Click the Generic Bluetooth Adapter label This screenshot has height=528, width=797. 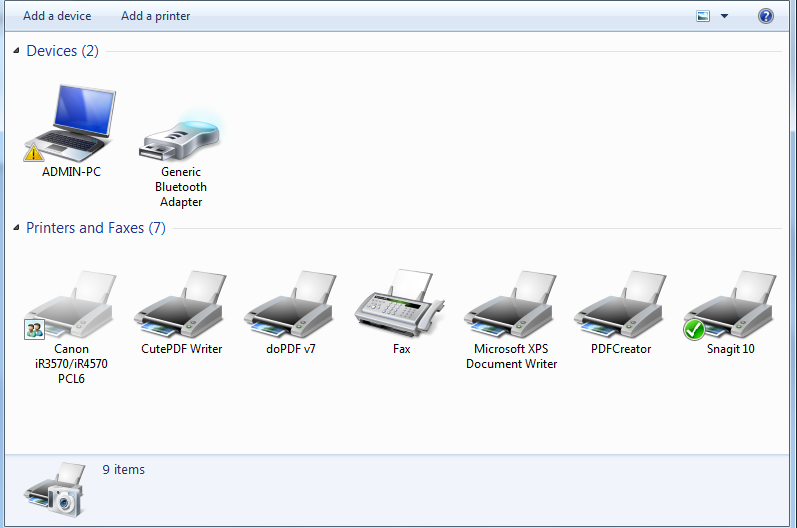[x=181, y=187]
